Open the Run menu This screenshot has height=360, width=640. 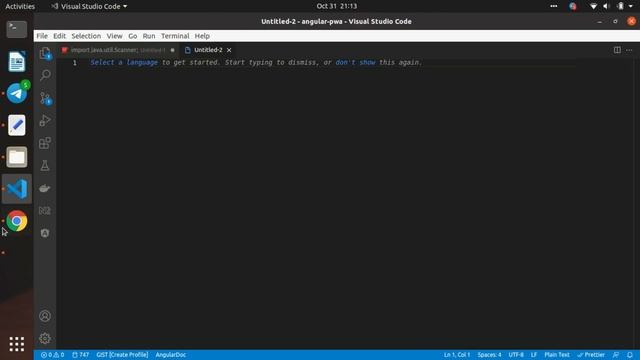pyautogui.click(x=149, y=36)
